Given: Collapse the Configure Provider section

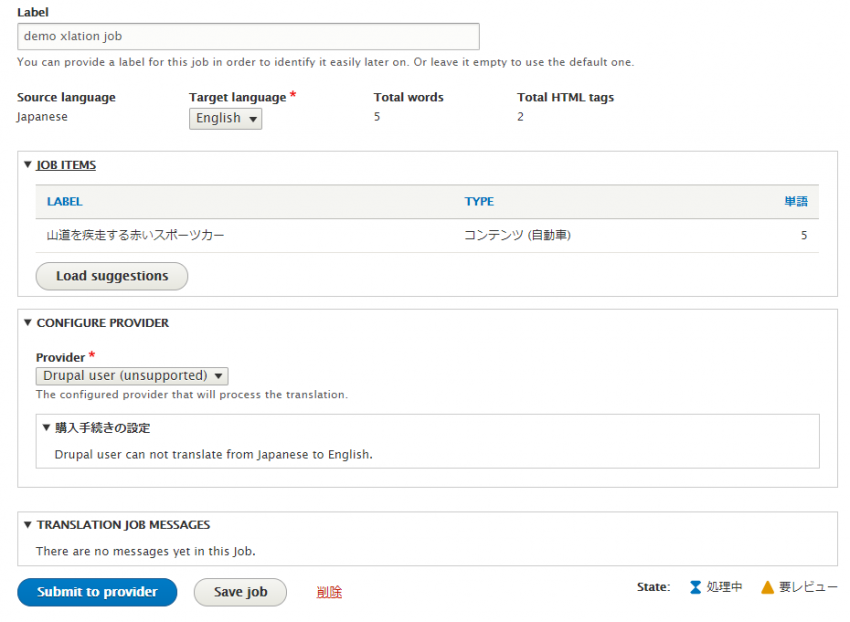Looking at the screenshot, I should [28, 323].
